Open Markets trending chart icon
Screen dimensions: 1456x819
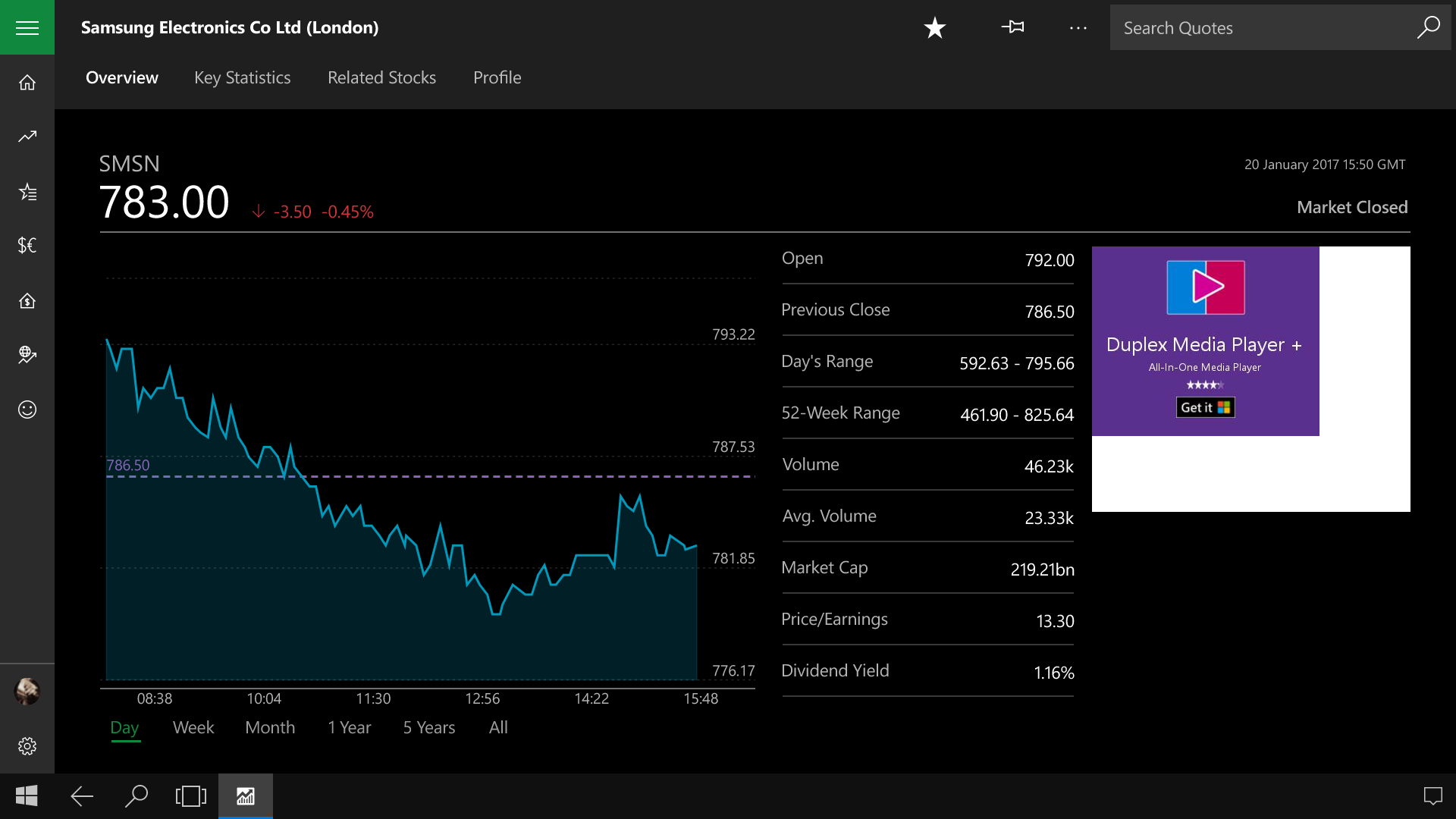tap(27, 136)
